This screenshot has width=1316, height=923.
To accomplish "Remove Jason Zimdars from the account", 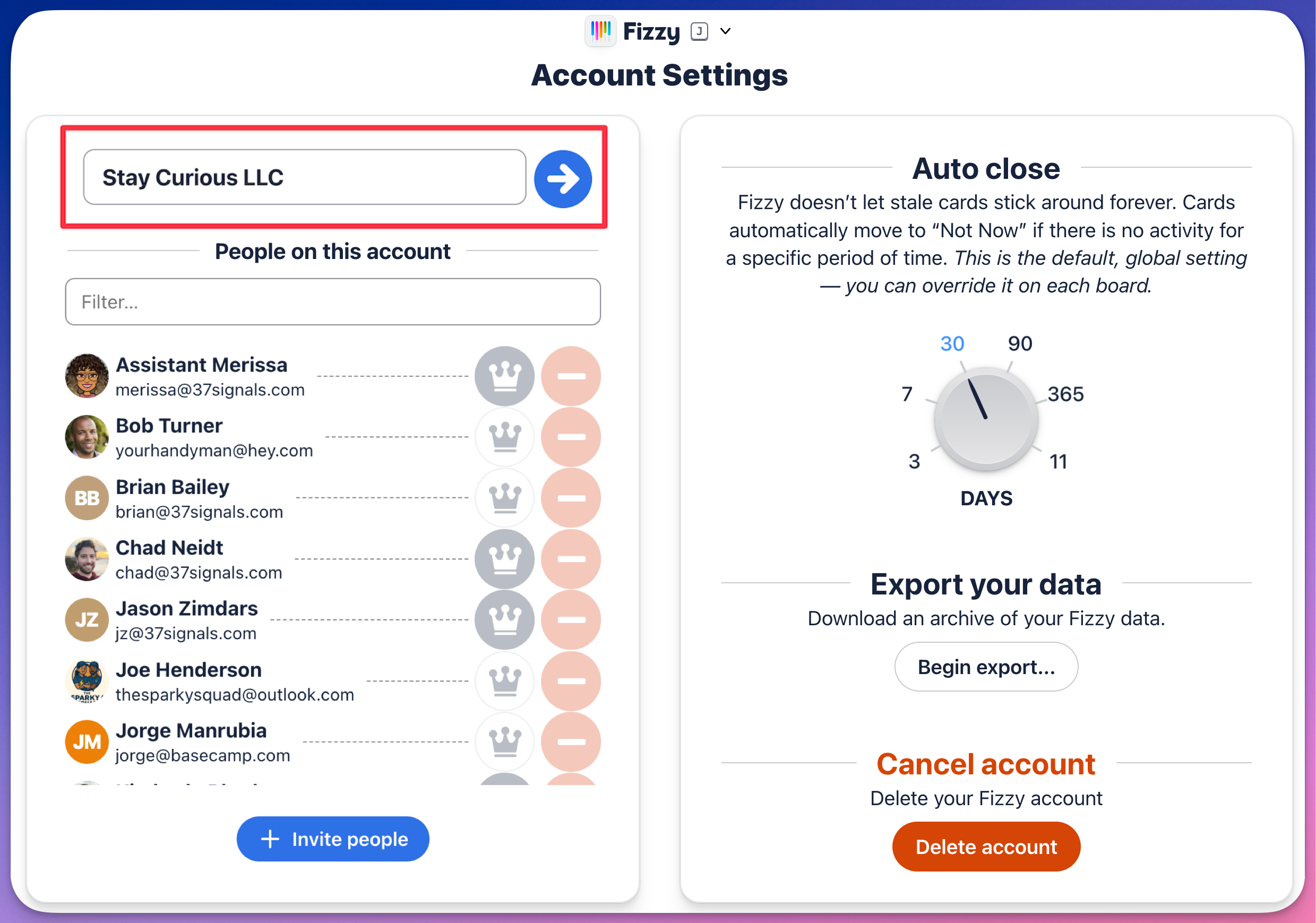I will 571,620.
